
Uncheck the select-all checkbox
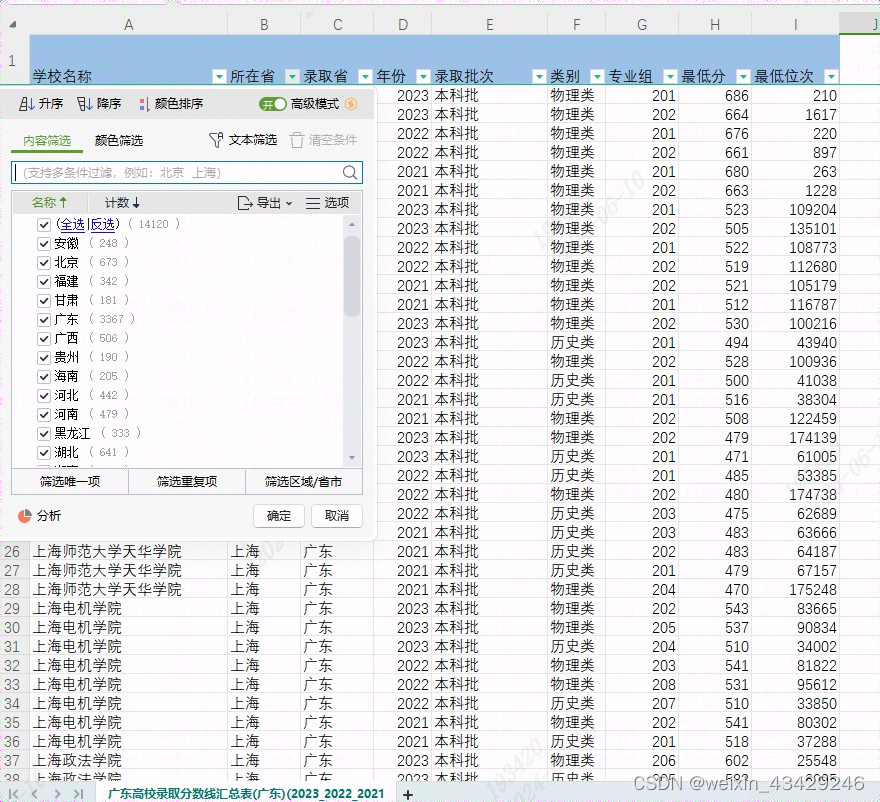coord(44,225)
